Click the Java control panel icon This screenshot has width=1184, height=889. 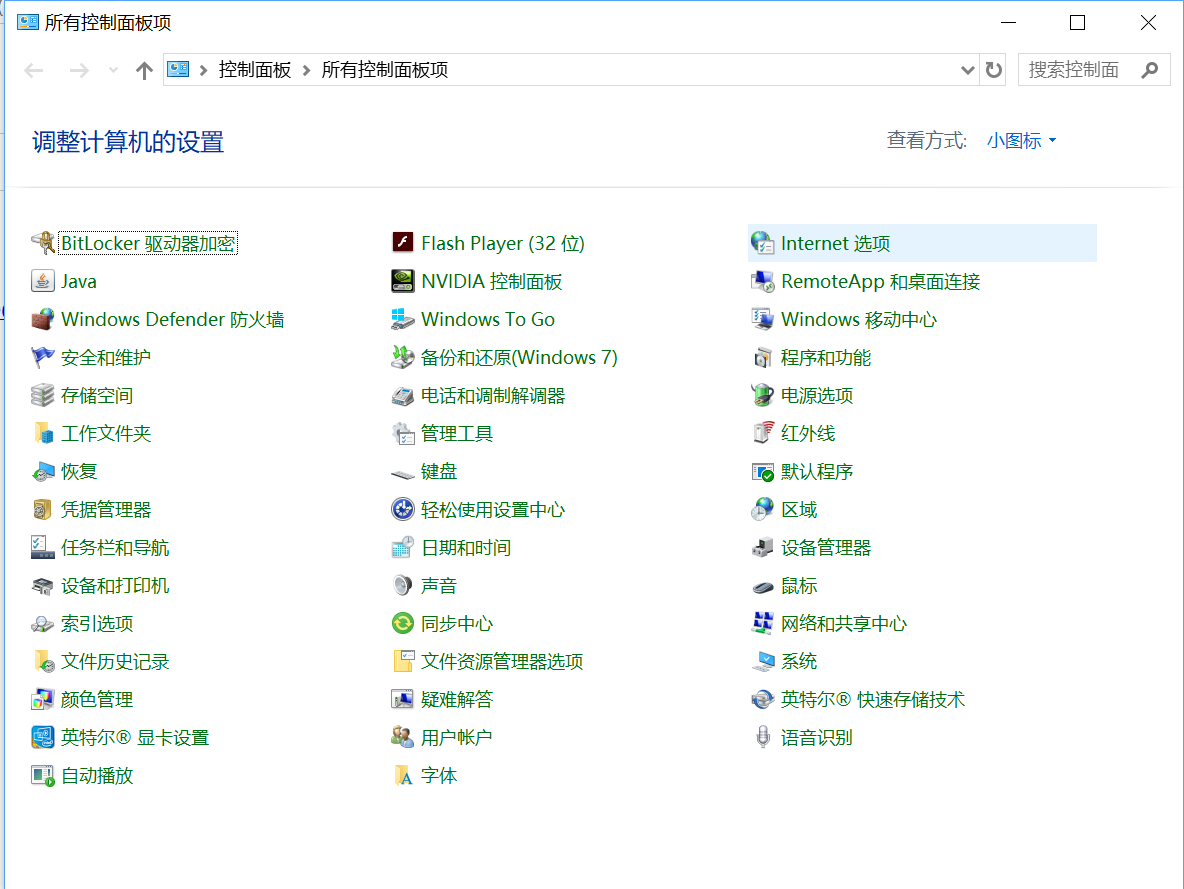click(42, 281)
